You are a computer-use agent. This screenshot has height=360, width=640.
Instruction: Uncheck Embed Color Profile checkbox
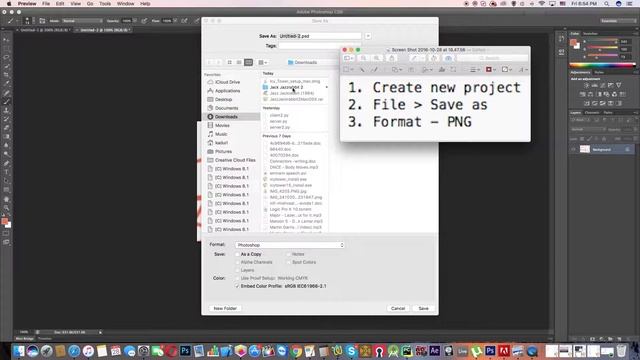tap(237, 286)
